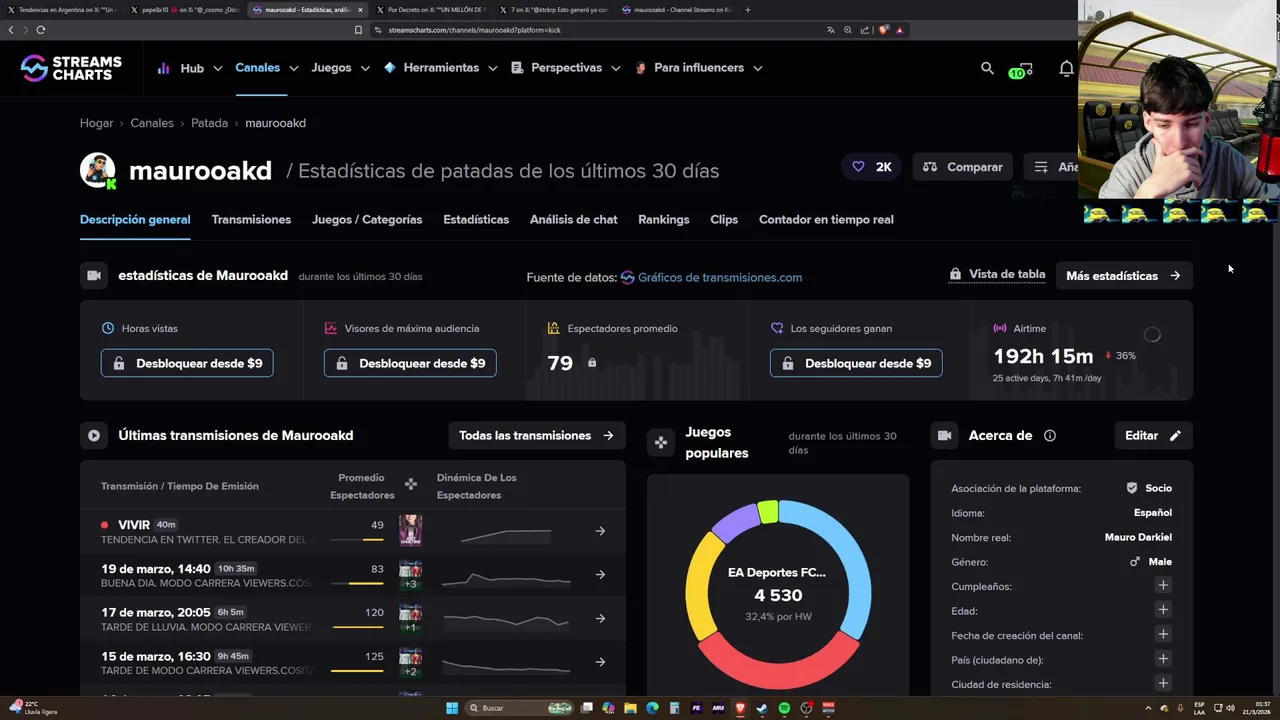Click the Airtime broadcast icon
This screenshot has height=720, width=1280.
tap(999, 328)
